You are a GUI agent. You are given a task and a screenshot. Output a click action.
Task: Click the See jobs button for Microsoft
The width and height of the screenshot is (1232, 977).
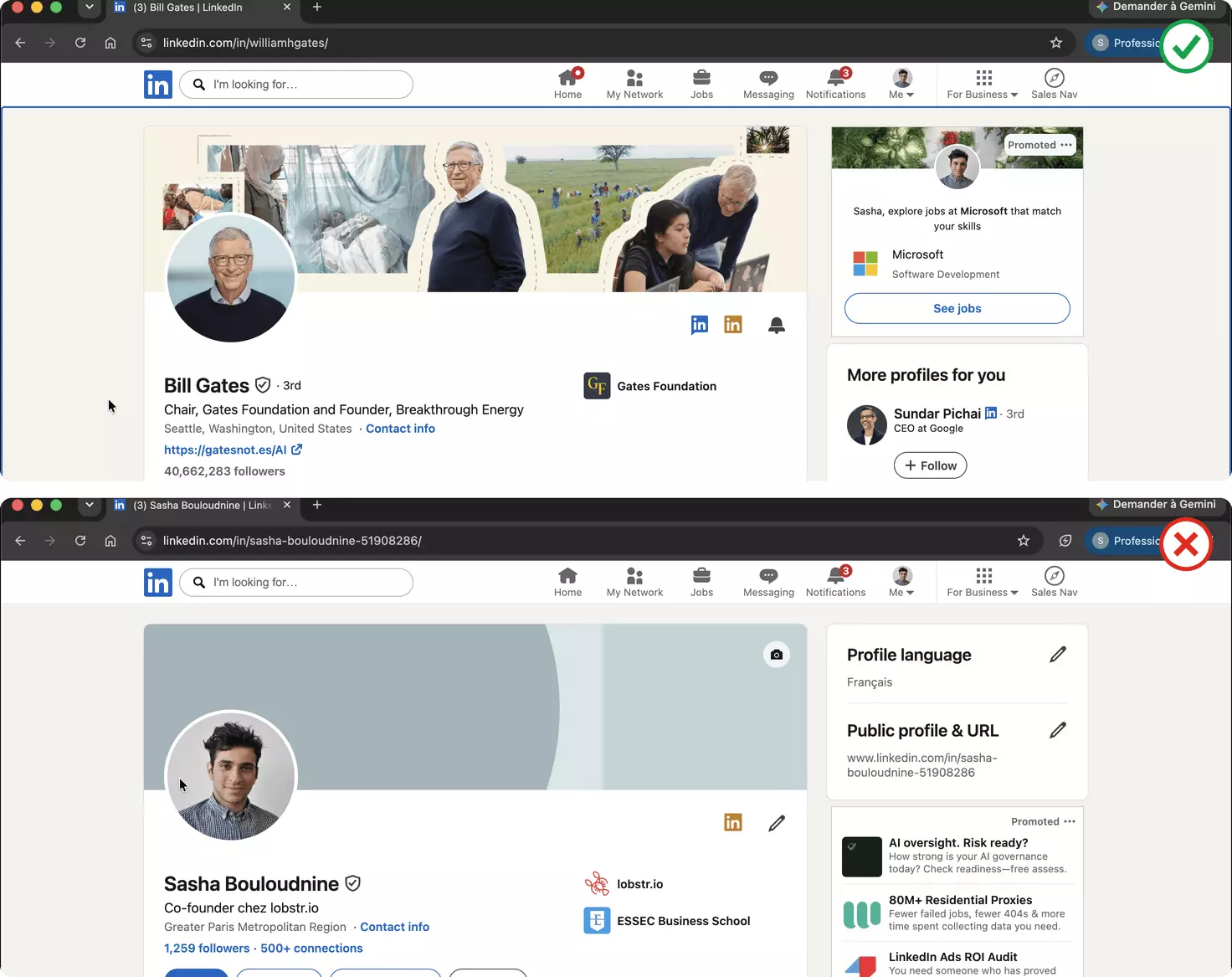click(957, 308)
